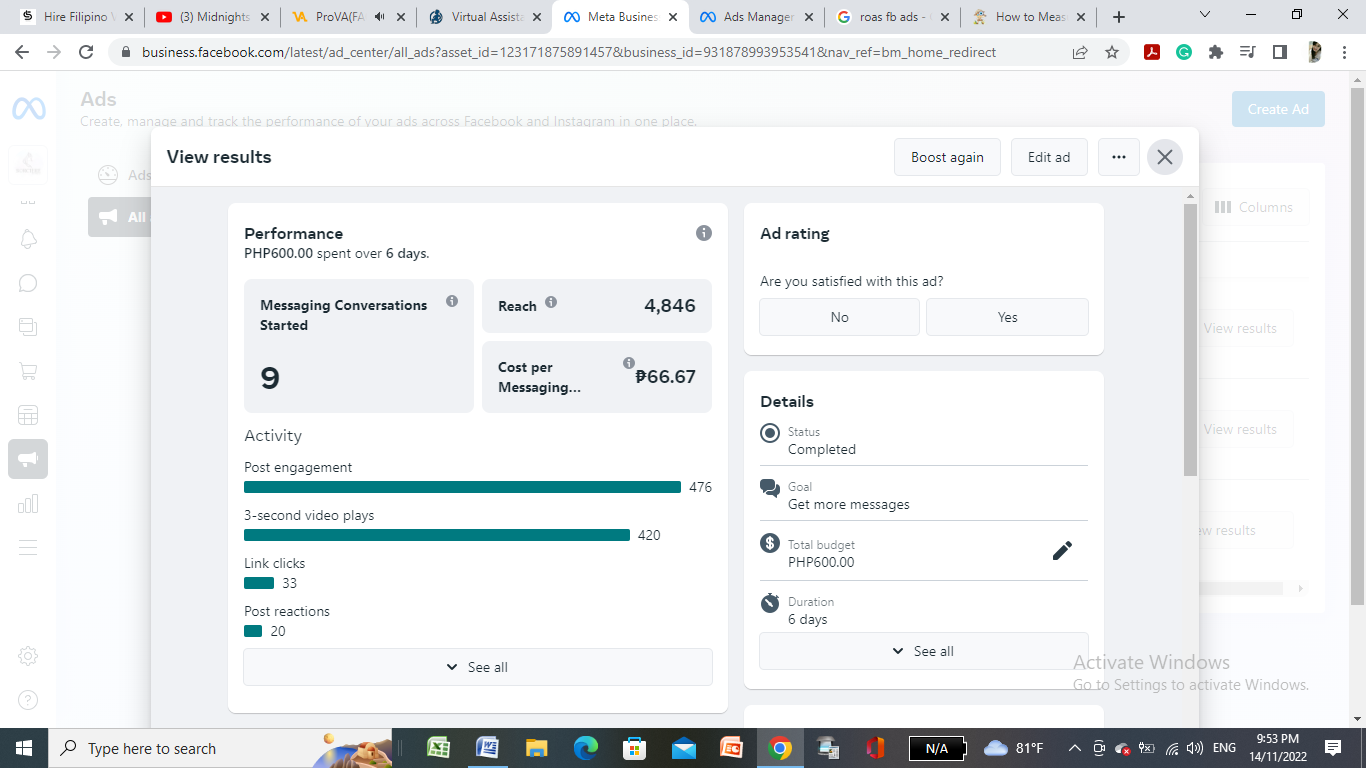Viewport: 1366px width, 768px height.
Task: Click the Reach info icon
Action: click(551, 302)
